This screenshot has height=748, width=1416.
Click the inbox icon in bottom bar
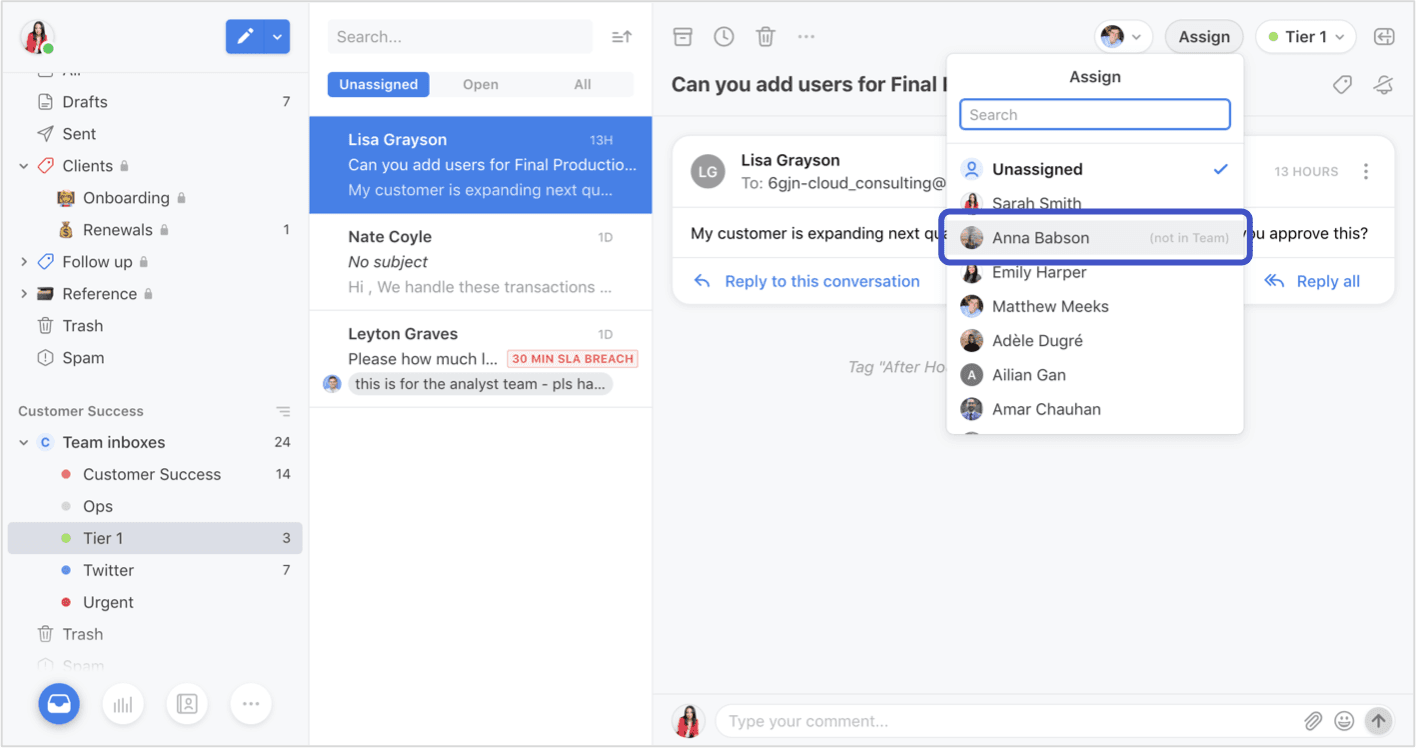59,704
